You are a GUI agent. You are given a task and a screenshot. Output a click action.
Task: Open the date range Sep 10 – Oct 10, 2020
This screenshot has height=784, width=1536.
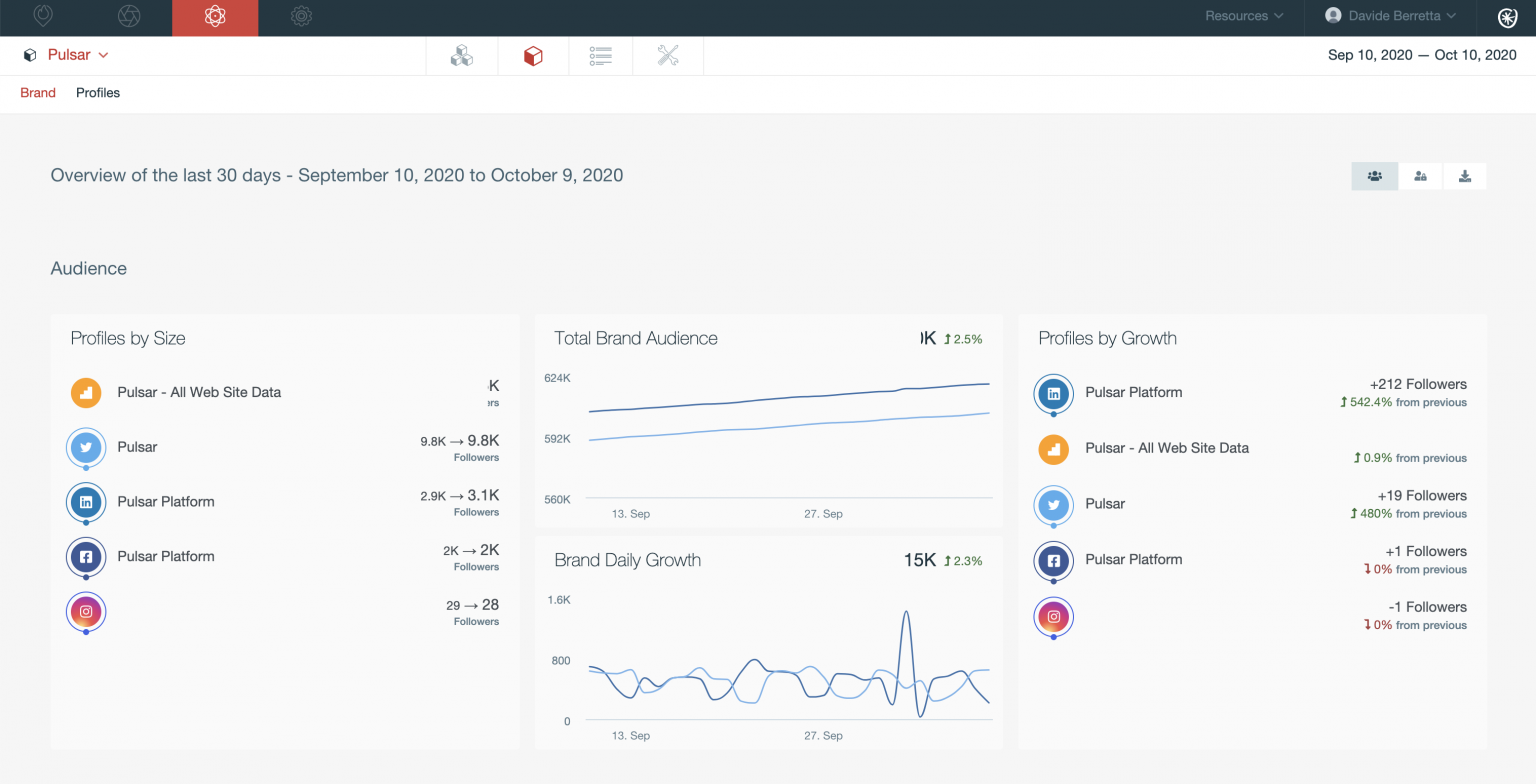tap(1421, 55)
